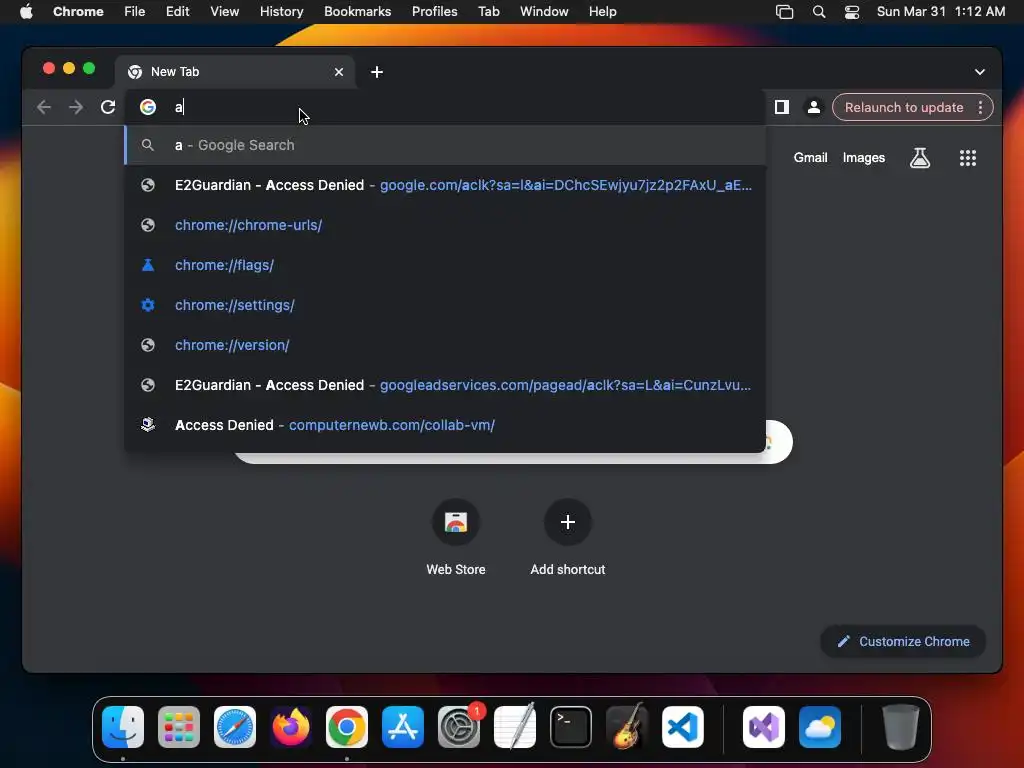
Task: Open Finder from the dock
Action: click(x=123, y=727)
